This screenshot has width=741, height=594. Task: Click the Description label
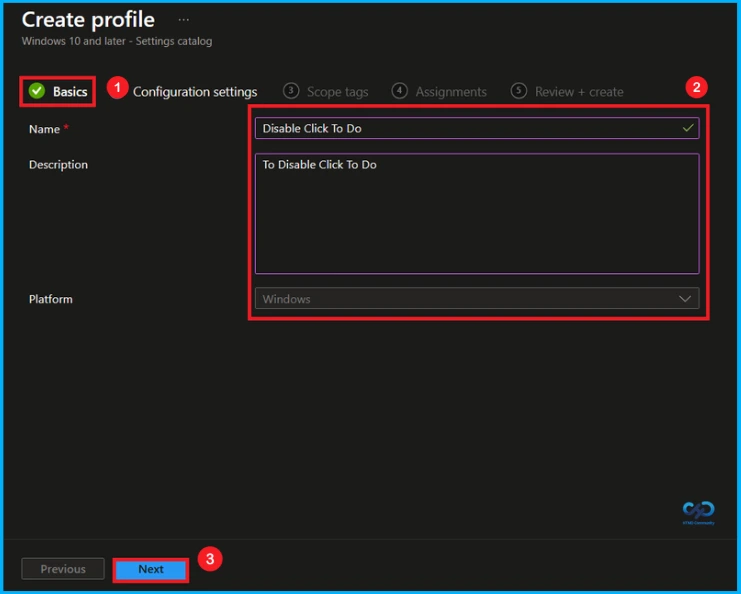(58, 164)
